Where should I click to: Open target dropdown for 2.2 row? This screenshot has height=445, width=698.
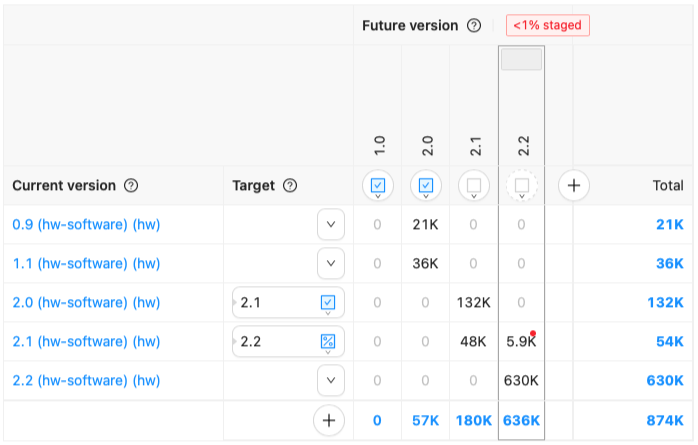coord(331,380)
